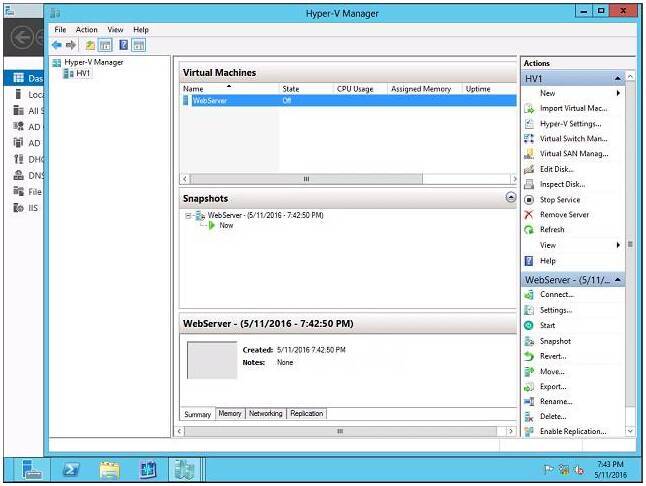Collapse the Snapshots pane chevron

tap(510, 197)
